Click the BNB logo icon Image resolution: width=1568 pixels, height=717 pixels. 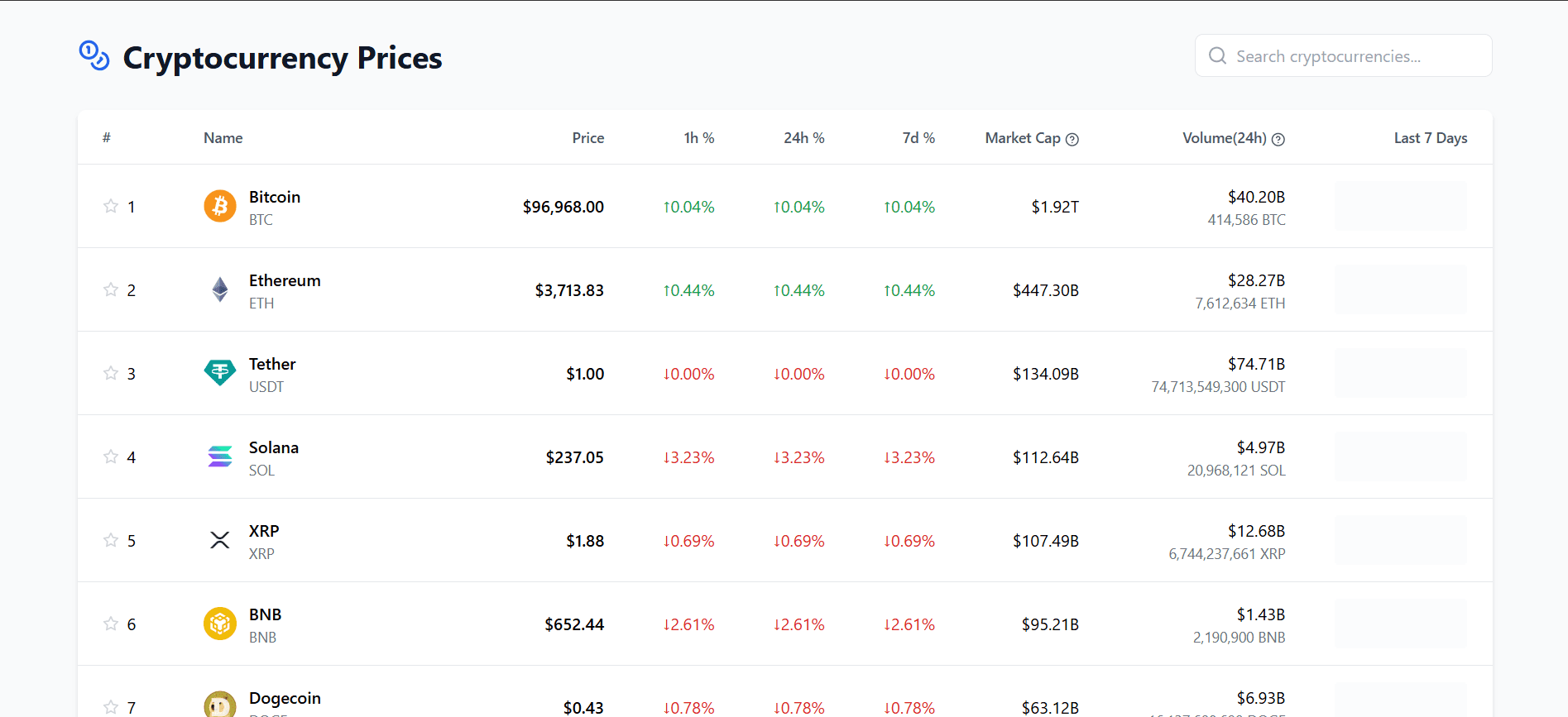click(219, 624)
